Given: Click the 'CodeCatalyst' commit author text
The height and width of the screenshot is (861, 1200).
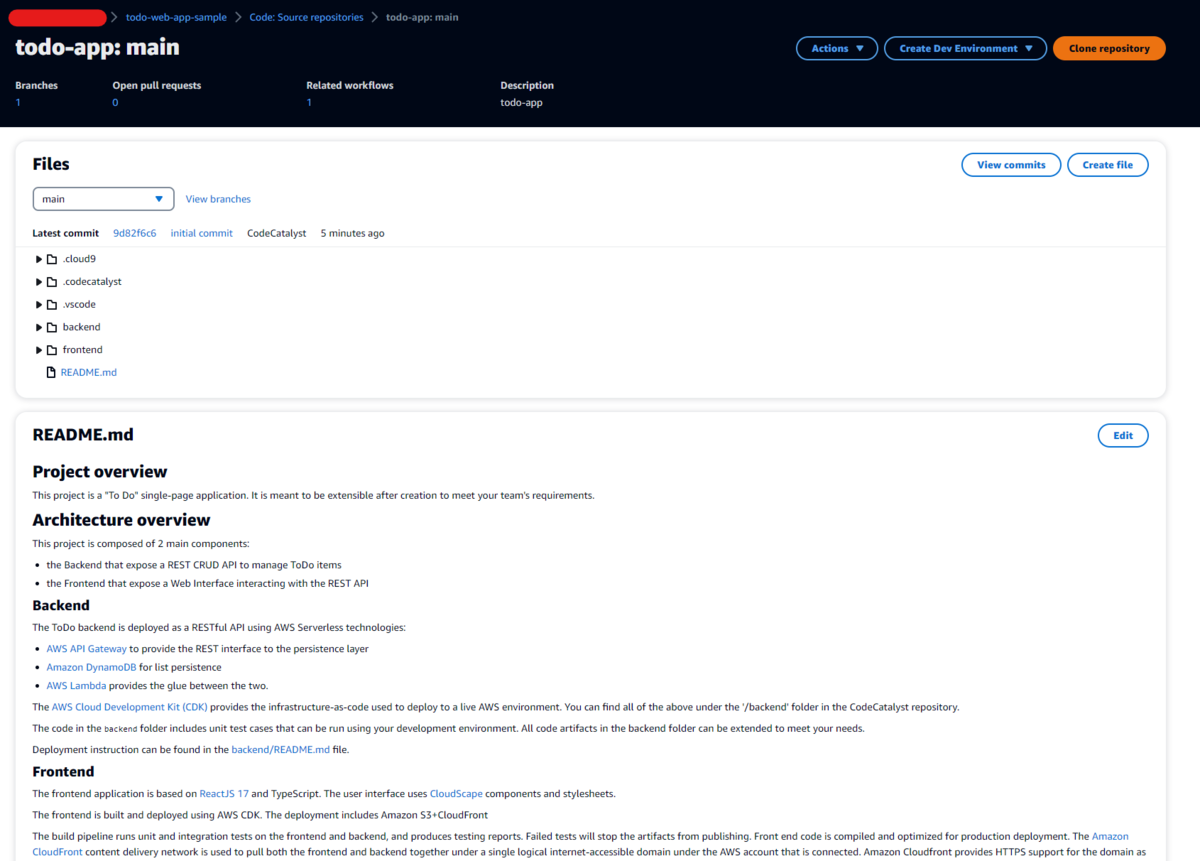Looking at the screenshot, I should [277, 233].
